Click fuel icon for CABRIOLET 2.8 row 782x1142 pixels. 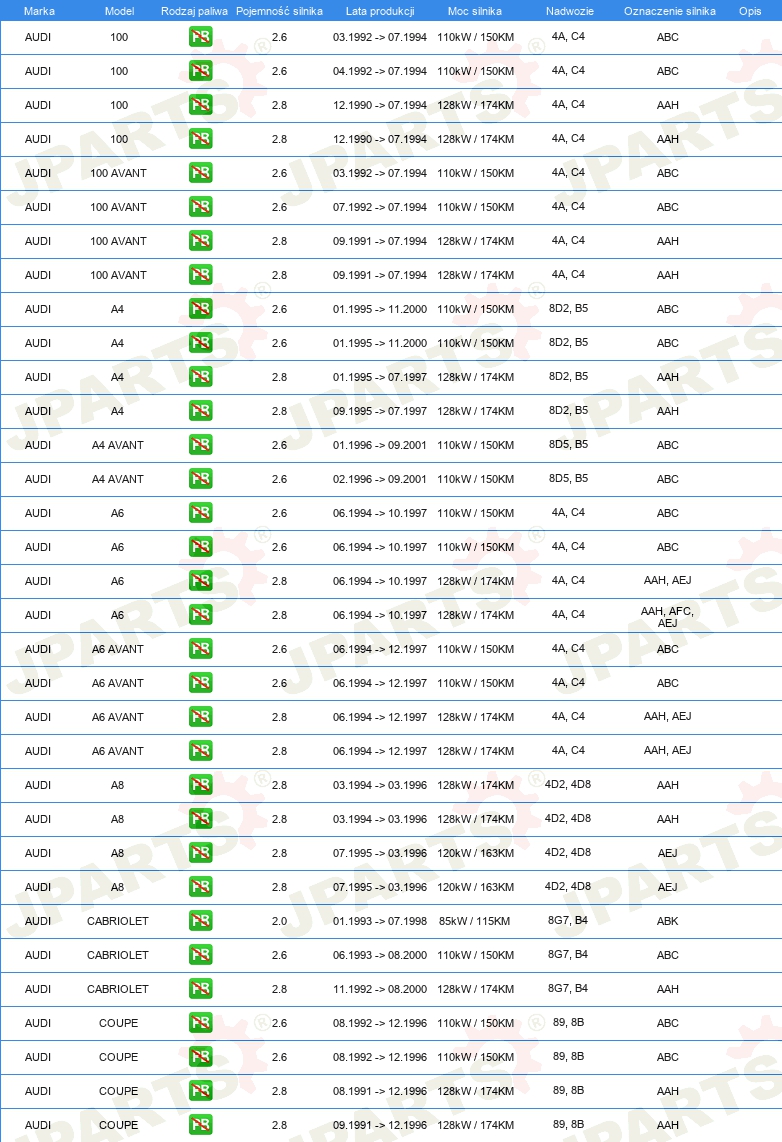click(200, 988)
